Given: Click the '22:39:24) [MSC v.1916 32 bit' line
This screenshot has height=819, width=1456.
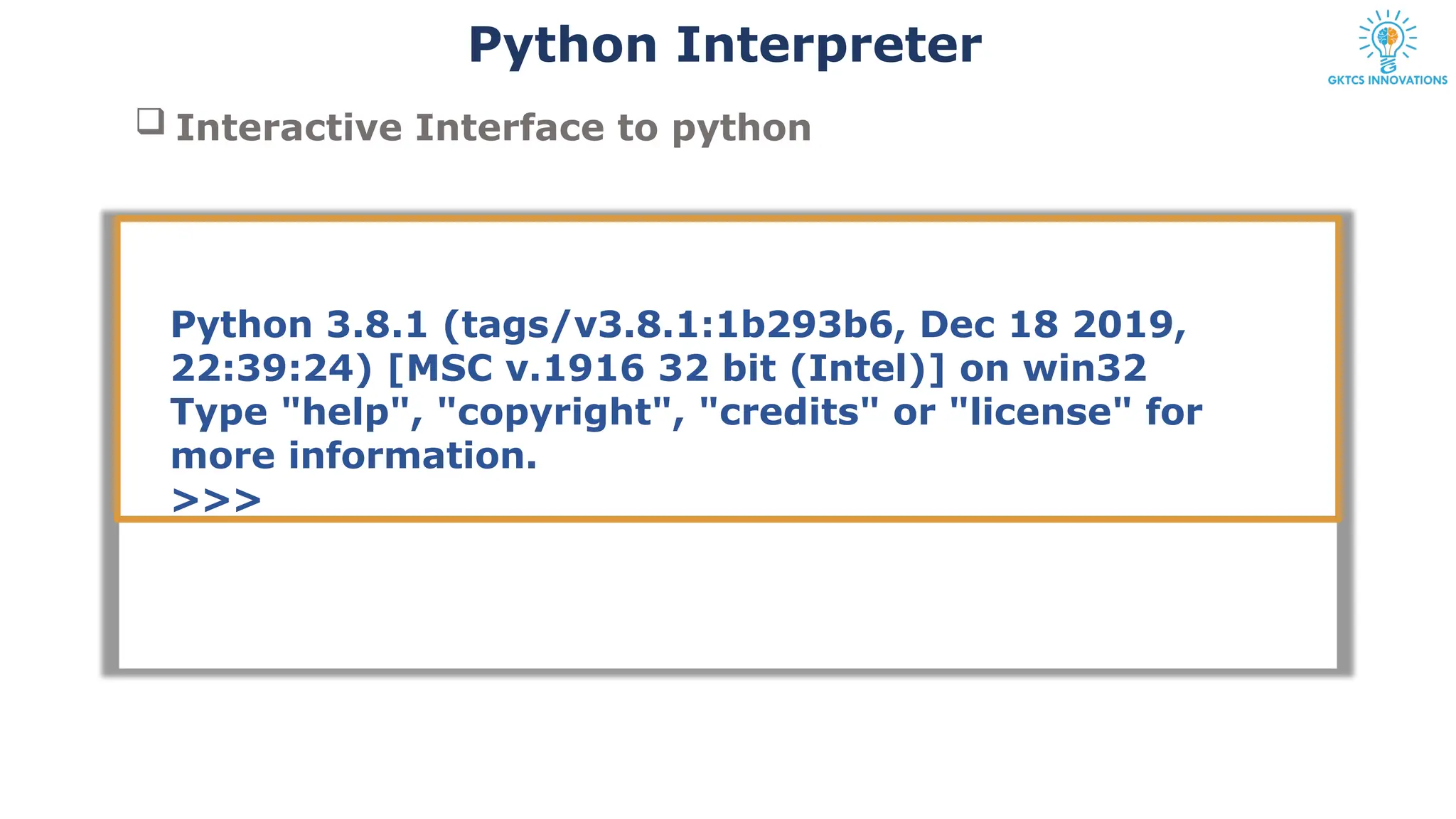Looking at the screenshot, I should pos(659,369).
